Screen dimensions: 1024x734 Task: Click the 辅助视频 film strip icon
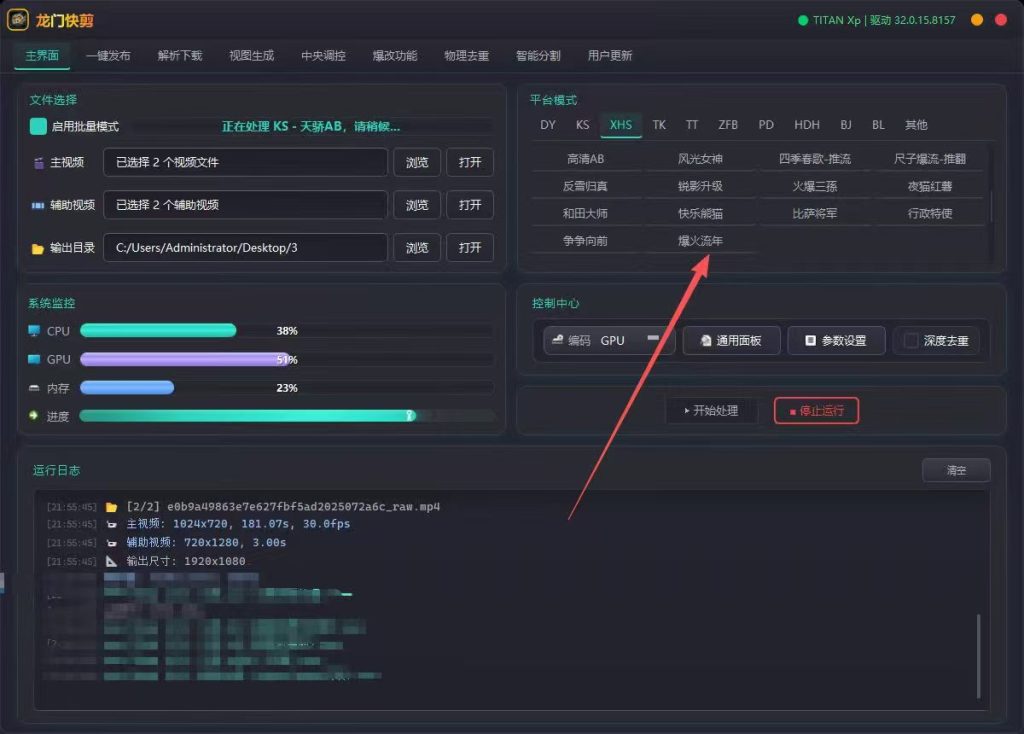click(x=38, y=206)
